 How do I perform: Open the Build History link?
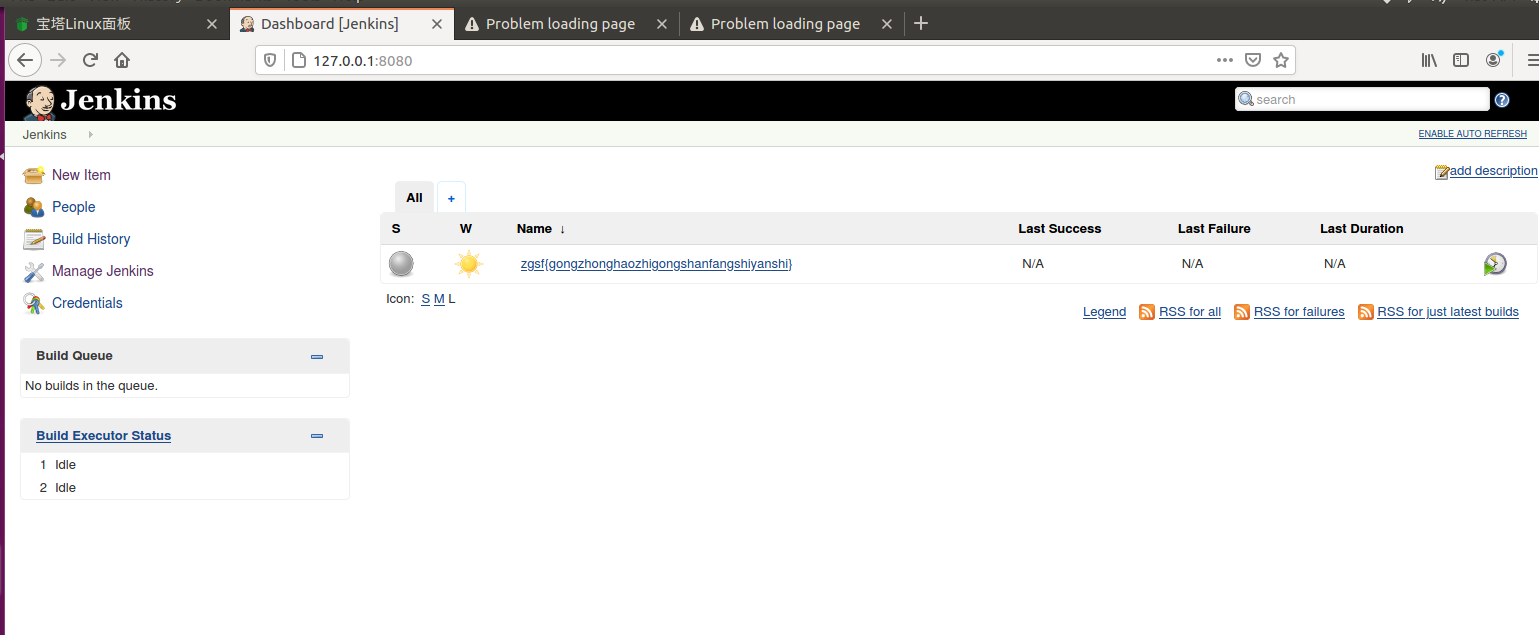pyautogui.click(x=91, y=239)
